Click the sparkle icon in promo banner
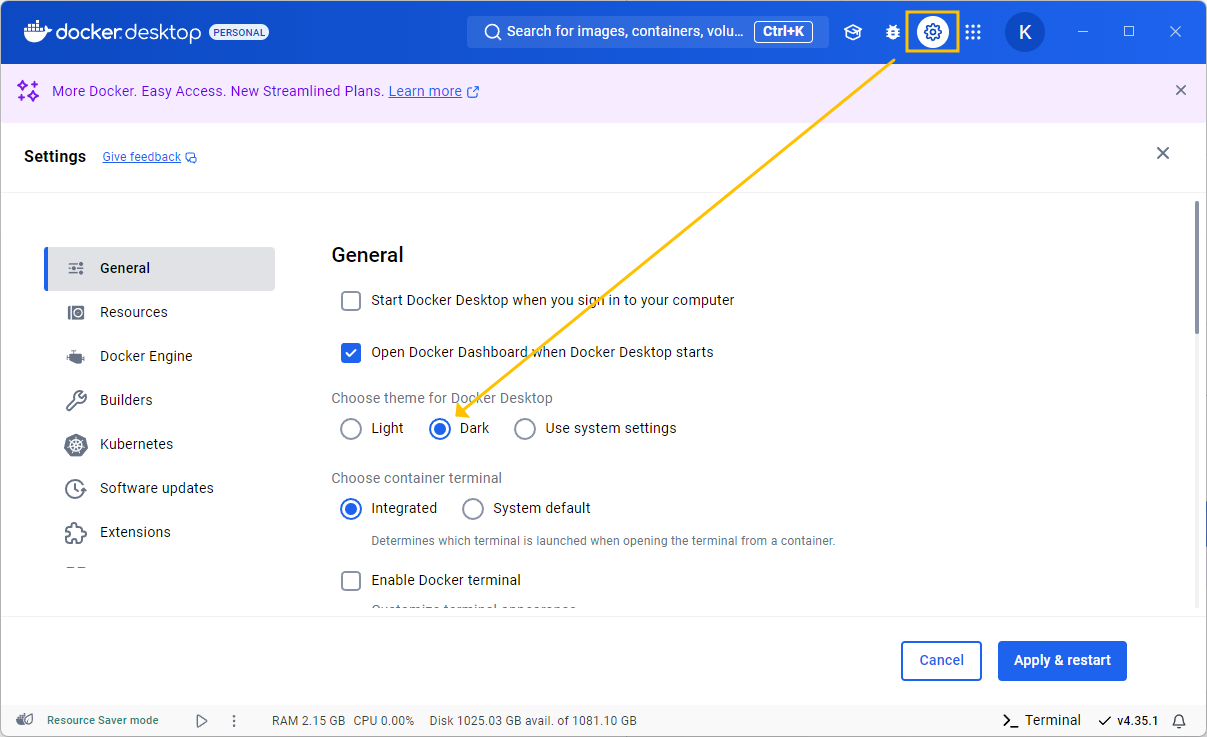The width and height of the screenshot is (1207, 737). (x=28, y=91)
